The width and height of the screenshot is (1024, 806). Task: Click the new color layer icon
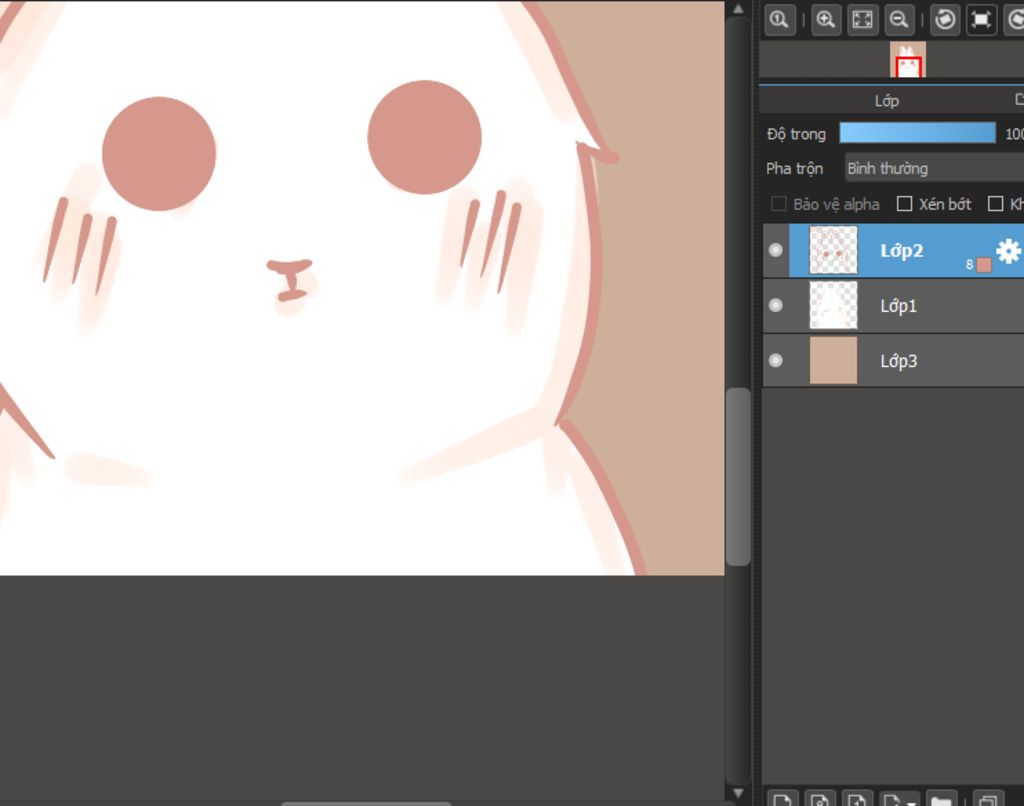pos(783,799)
